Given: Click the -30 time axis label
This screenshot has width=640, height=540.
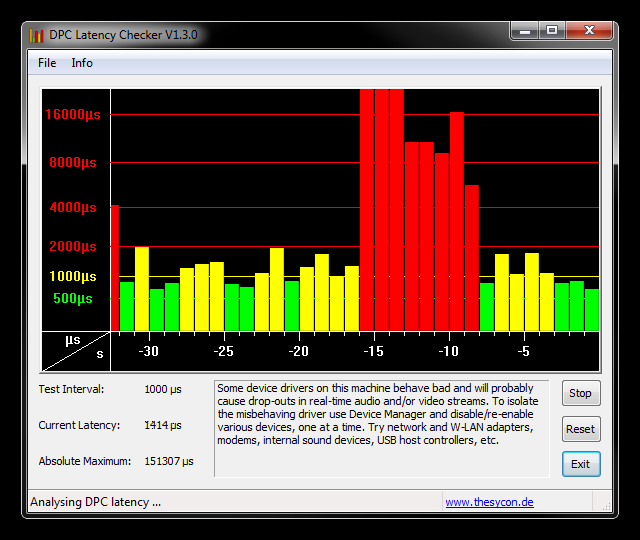Looking at the screenshot, I should coord(148,351).
